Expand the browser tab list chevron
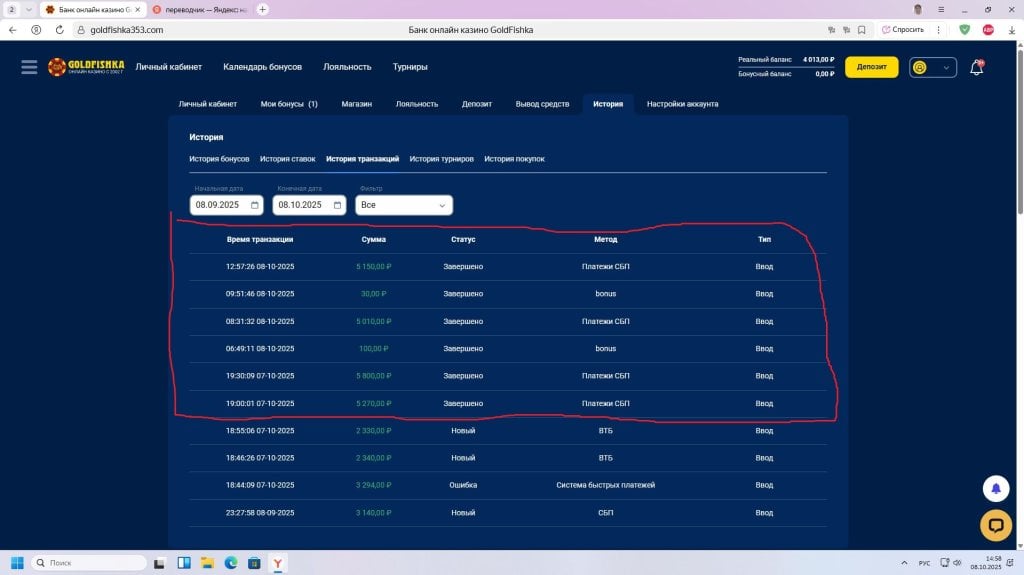The image size is (1024, 575). [28, 10]
